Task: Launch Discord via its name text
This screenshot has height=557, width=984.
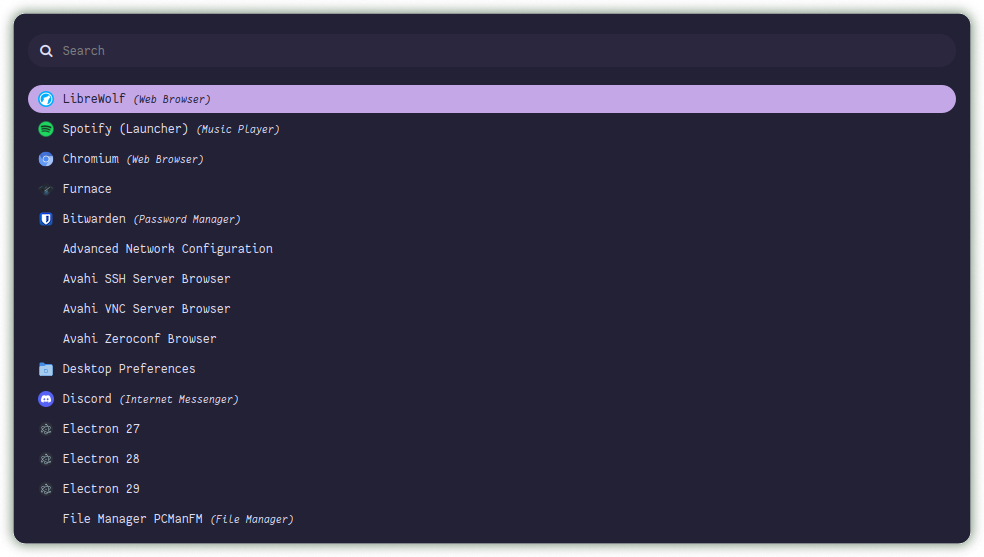Action: [87, 399]
